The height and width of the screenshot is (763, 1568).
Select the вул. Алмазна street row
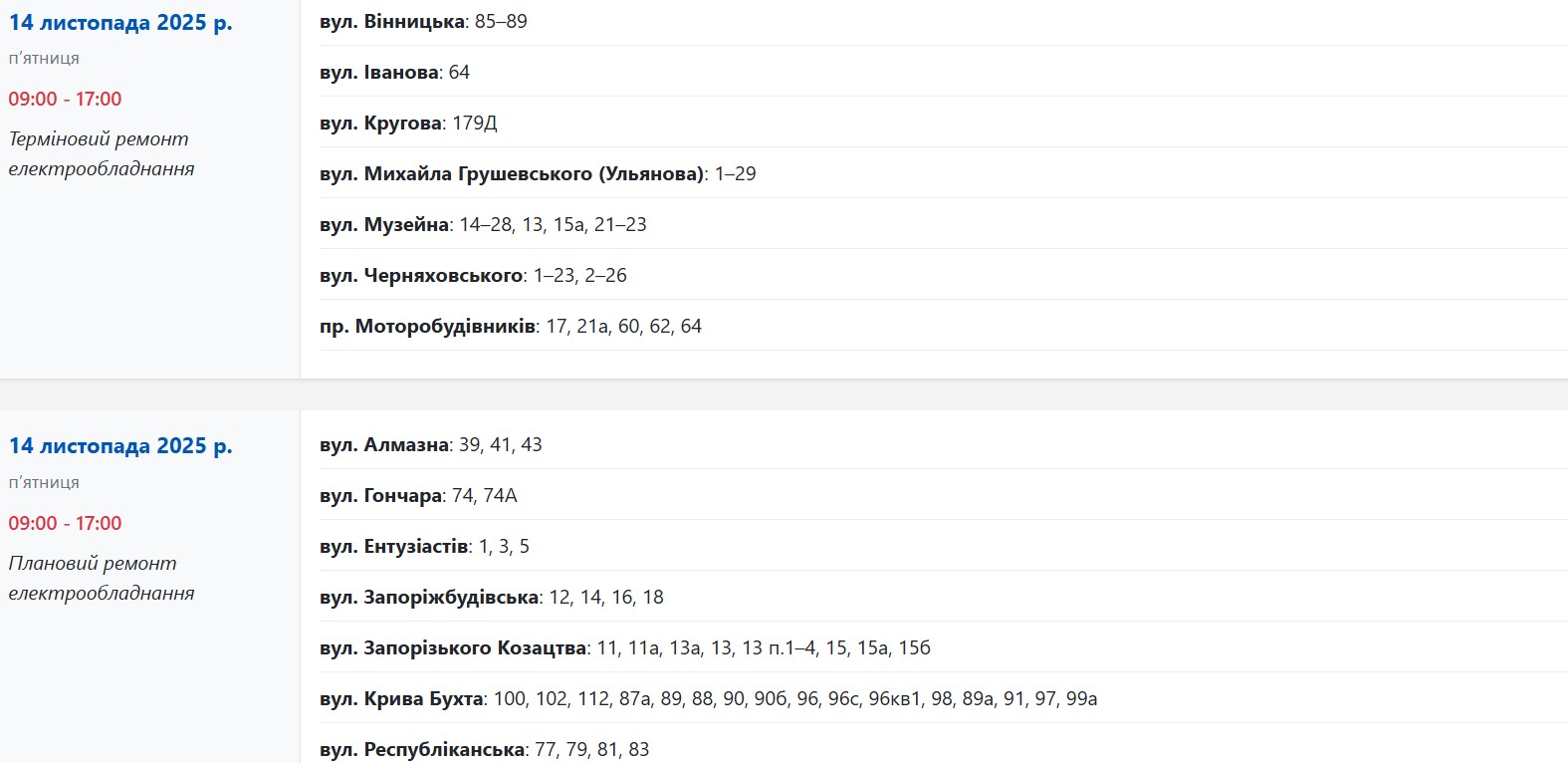click(430, 444)
